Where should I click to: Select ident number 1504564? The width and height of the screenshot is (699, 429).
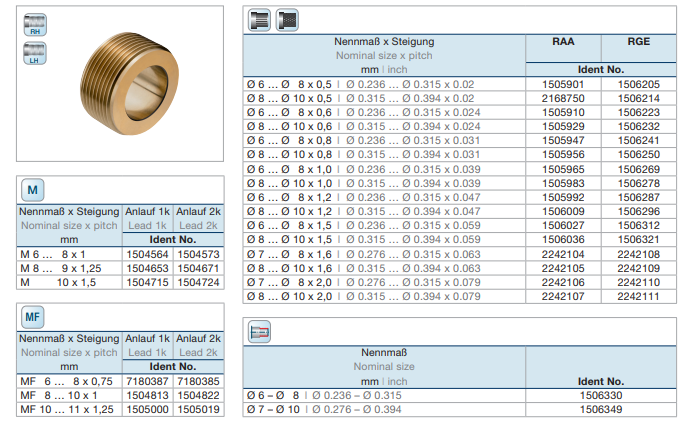click(x=147, y=254)
